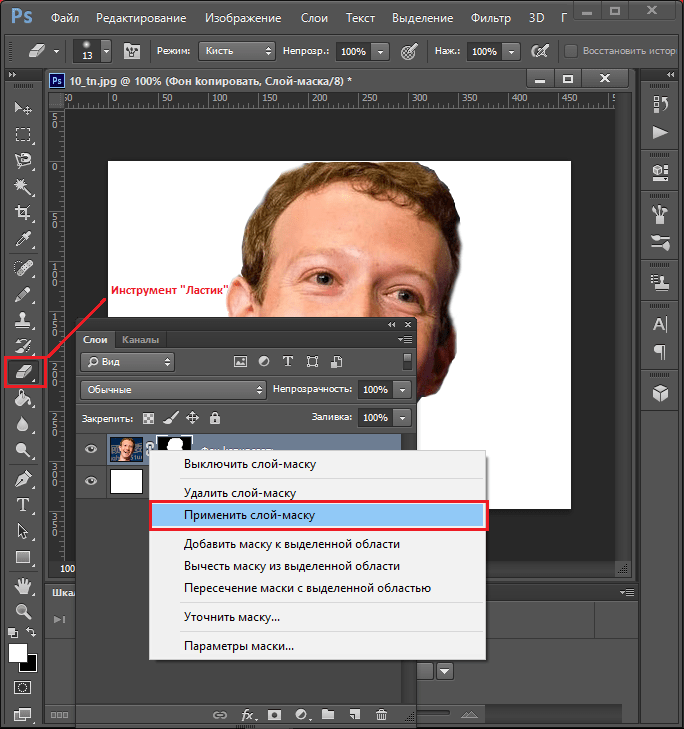Choose Выключить слой-маску
Screen dimensions: 684x729
(318, 464)
